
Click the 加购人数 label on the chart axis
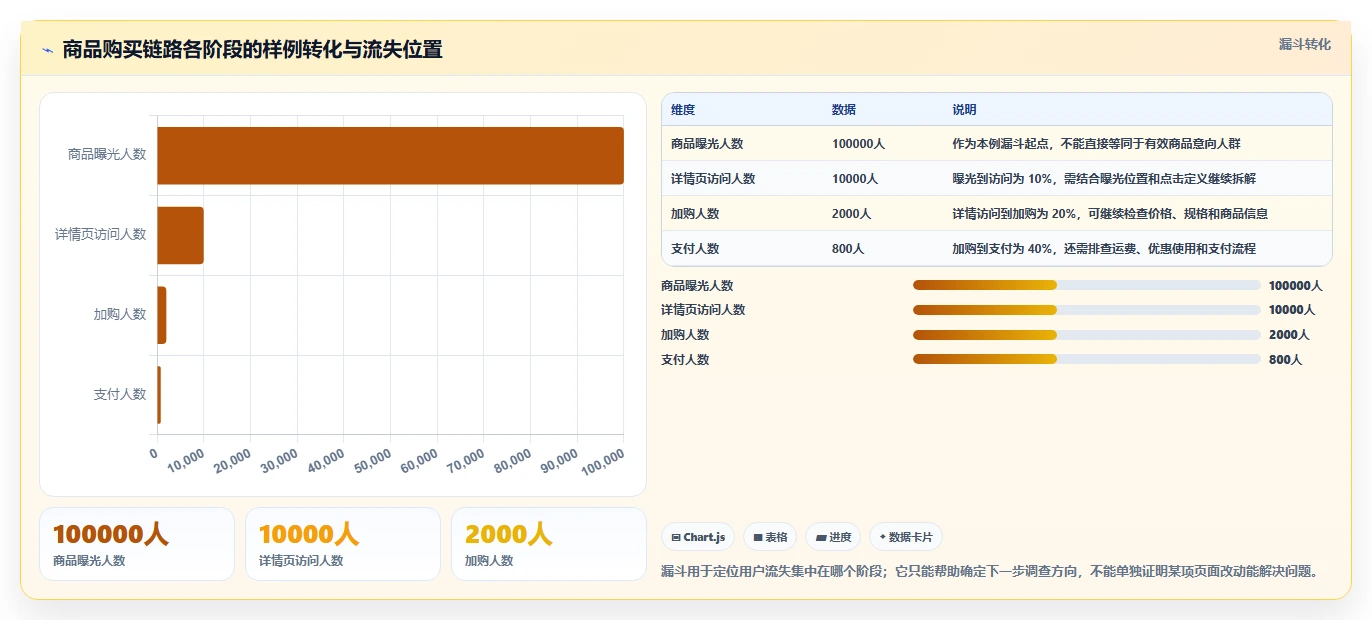tap(120, 314)
